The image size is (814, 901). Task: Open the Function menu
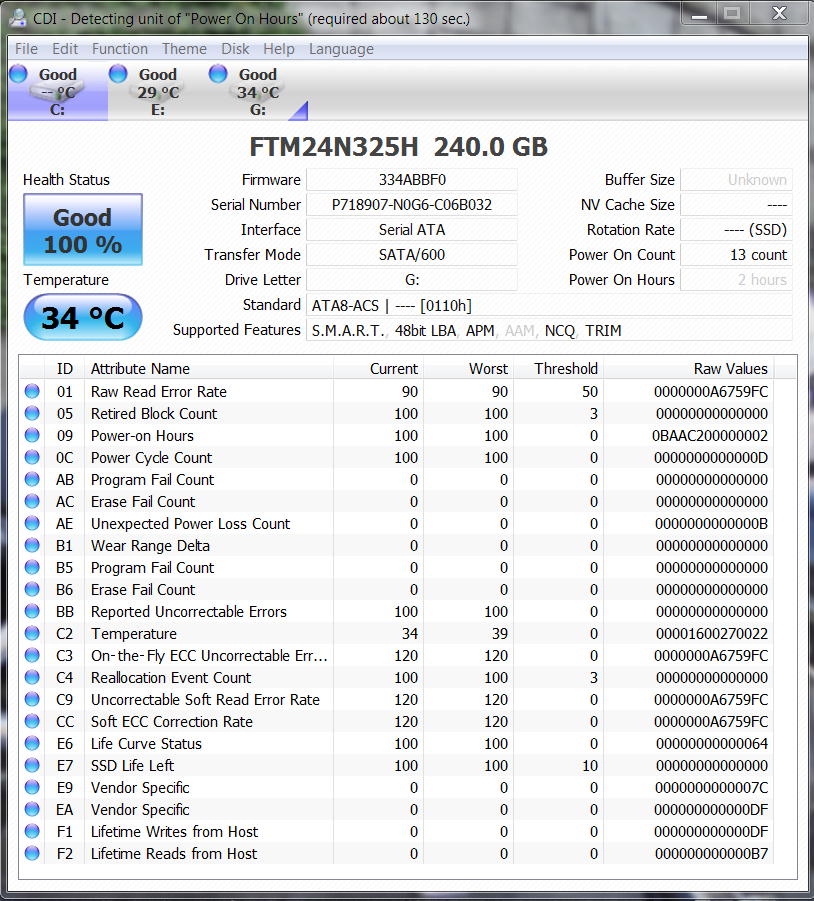(x=120, y=49)
